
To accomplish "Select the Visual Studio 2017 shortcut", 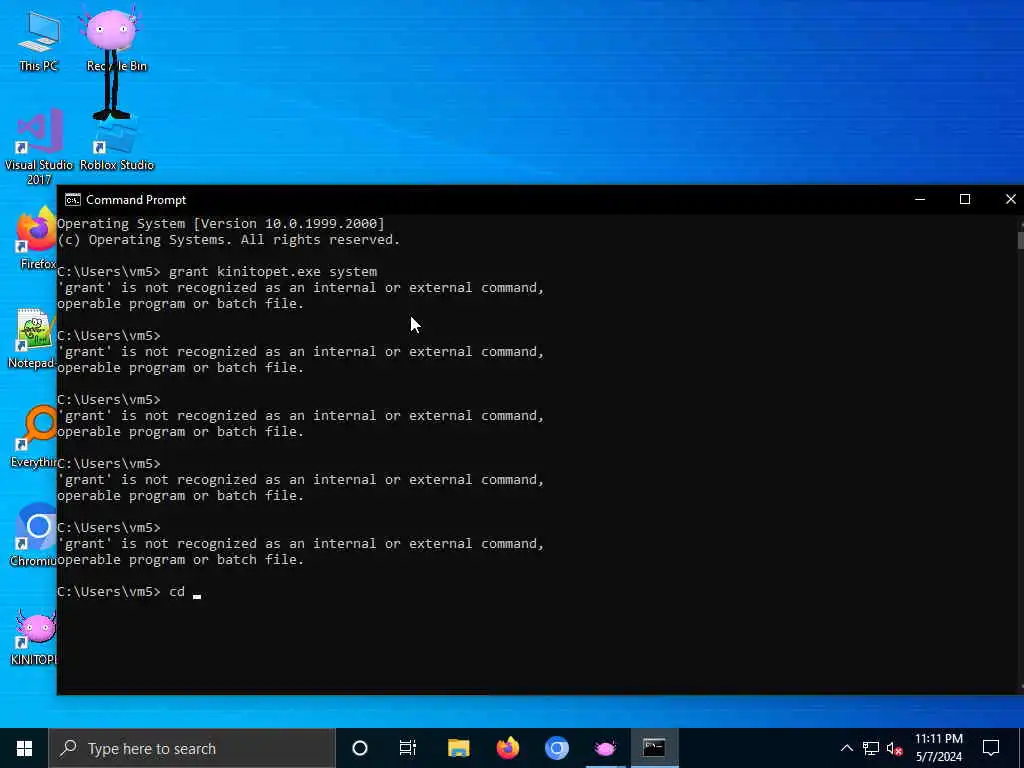I will pyautogui.click(x=39, y=147).
